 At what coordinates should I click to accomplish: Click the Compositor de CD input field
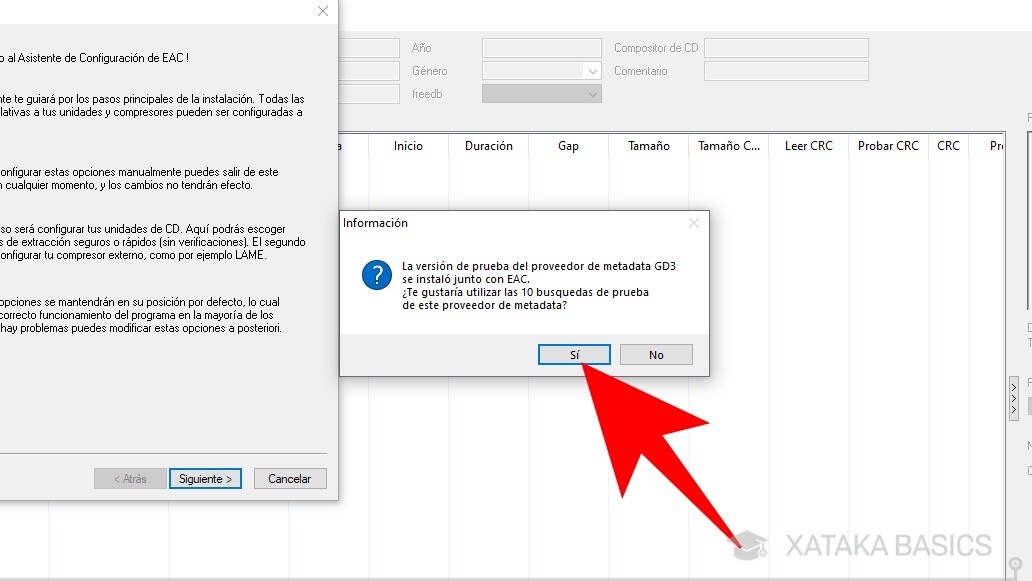(x=787, y=47)
